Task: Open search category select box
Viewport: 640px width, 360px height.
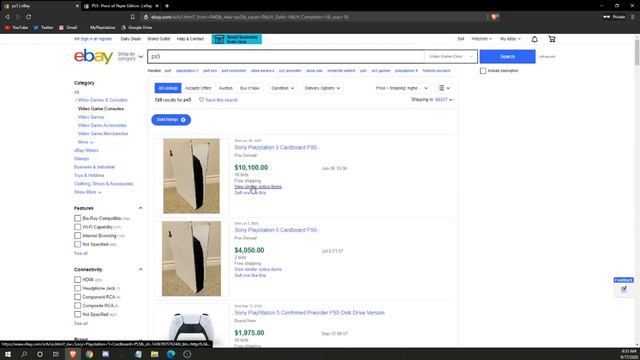Action: point(450,56)
